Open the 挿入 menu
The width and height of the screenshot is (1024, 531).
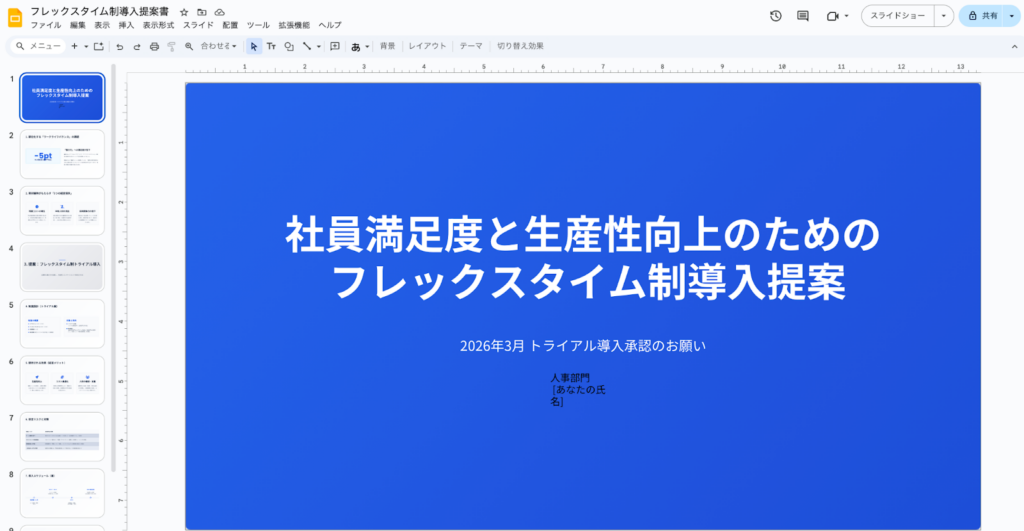click(126, 25)
